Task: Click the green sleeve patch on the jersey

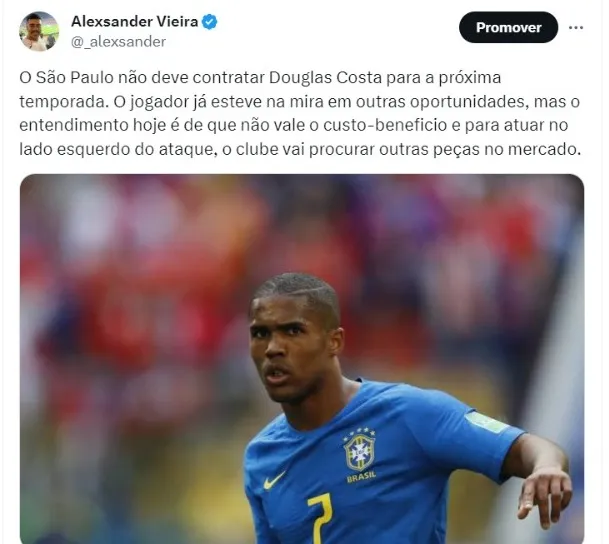Action: pyautogui.click(x=486, y=423)
